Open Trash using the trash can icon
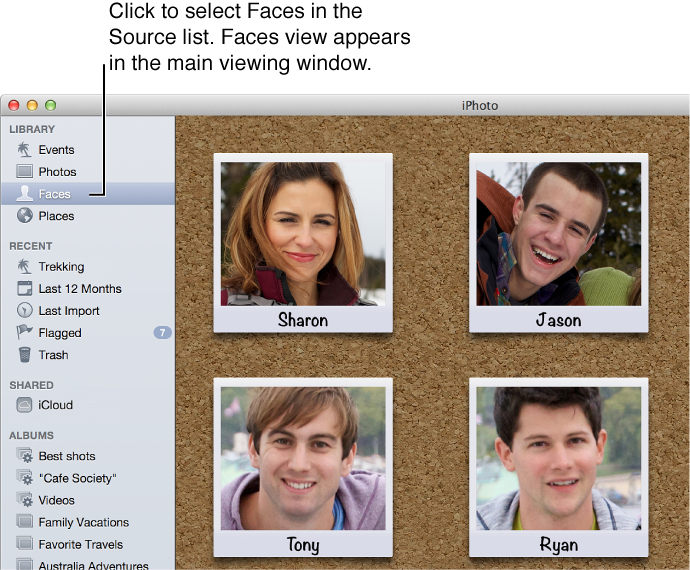Image resolution: width=690 pixels, height=570 pixels. point(25,355)
